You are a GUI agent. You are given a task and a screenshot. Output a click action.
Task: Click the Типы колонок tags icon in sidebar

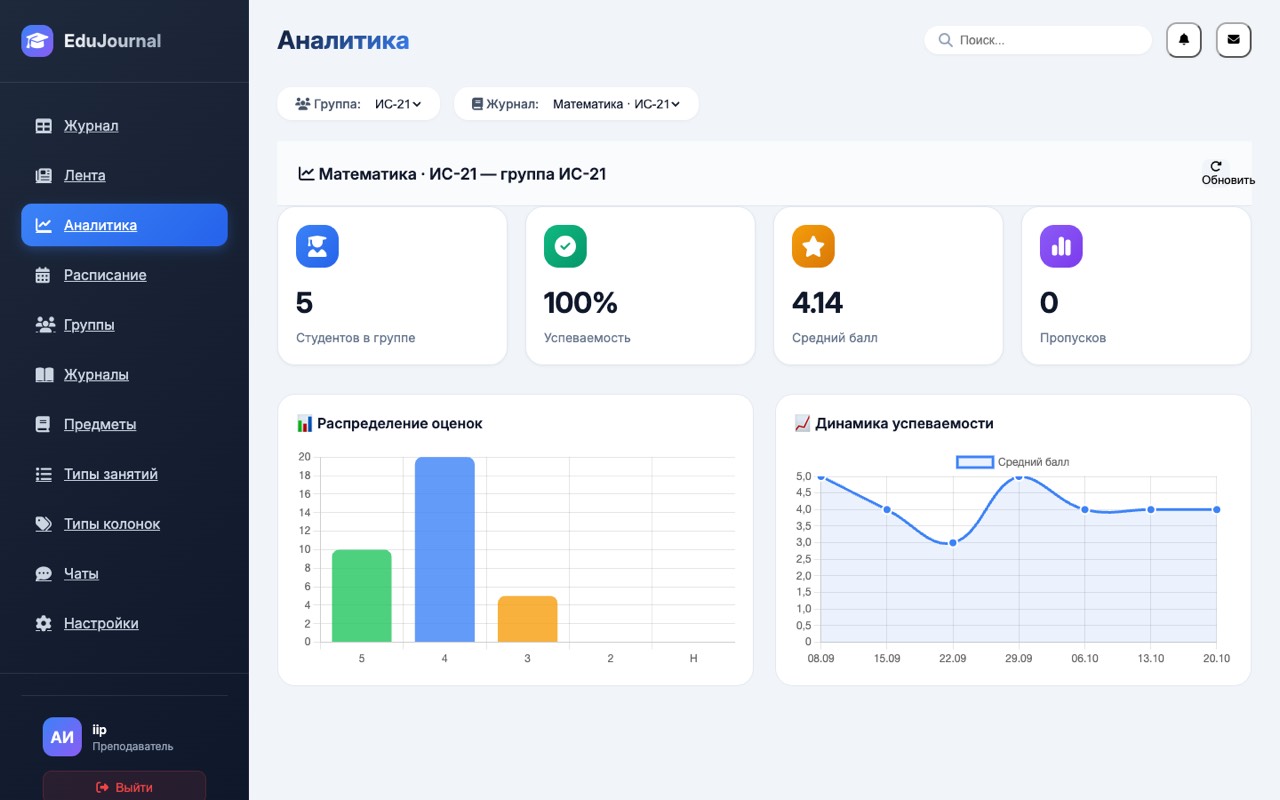[44, 524]
